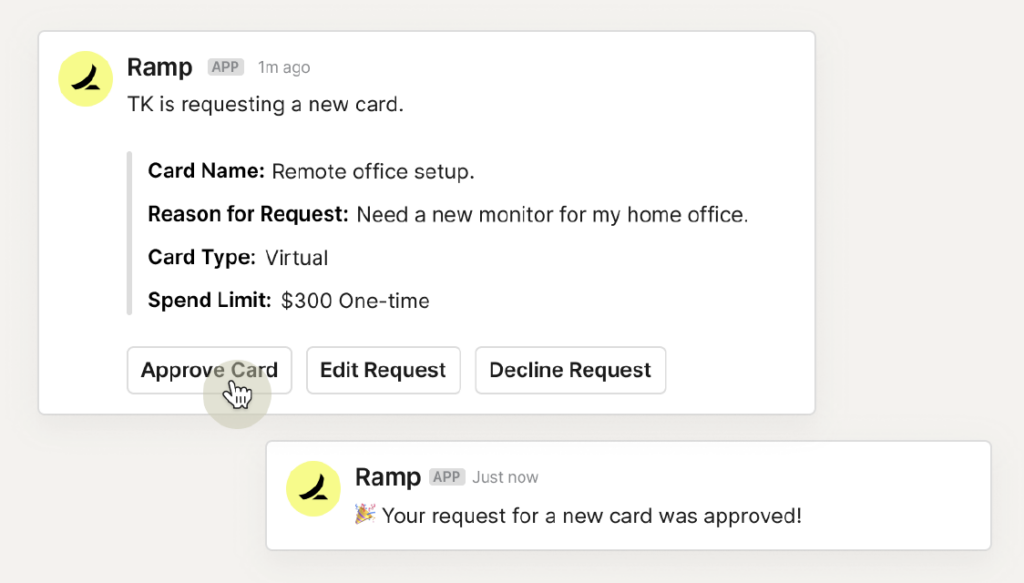Screen dimensions: 1024x583
Task: Click APP badge next to Just now
Action: [447, 477]
